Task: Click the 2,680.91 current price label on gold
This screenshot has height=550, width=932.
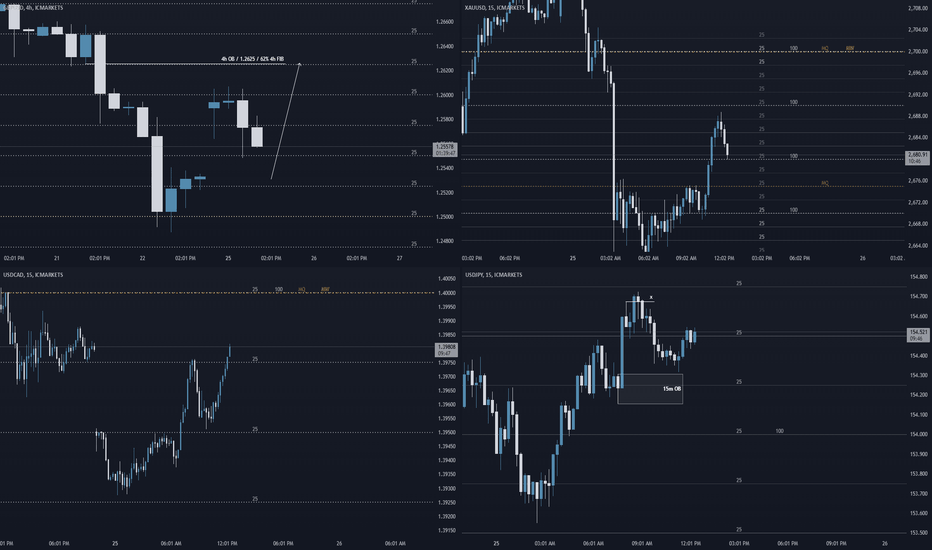Action: point(918,158)
